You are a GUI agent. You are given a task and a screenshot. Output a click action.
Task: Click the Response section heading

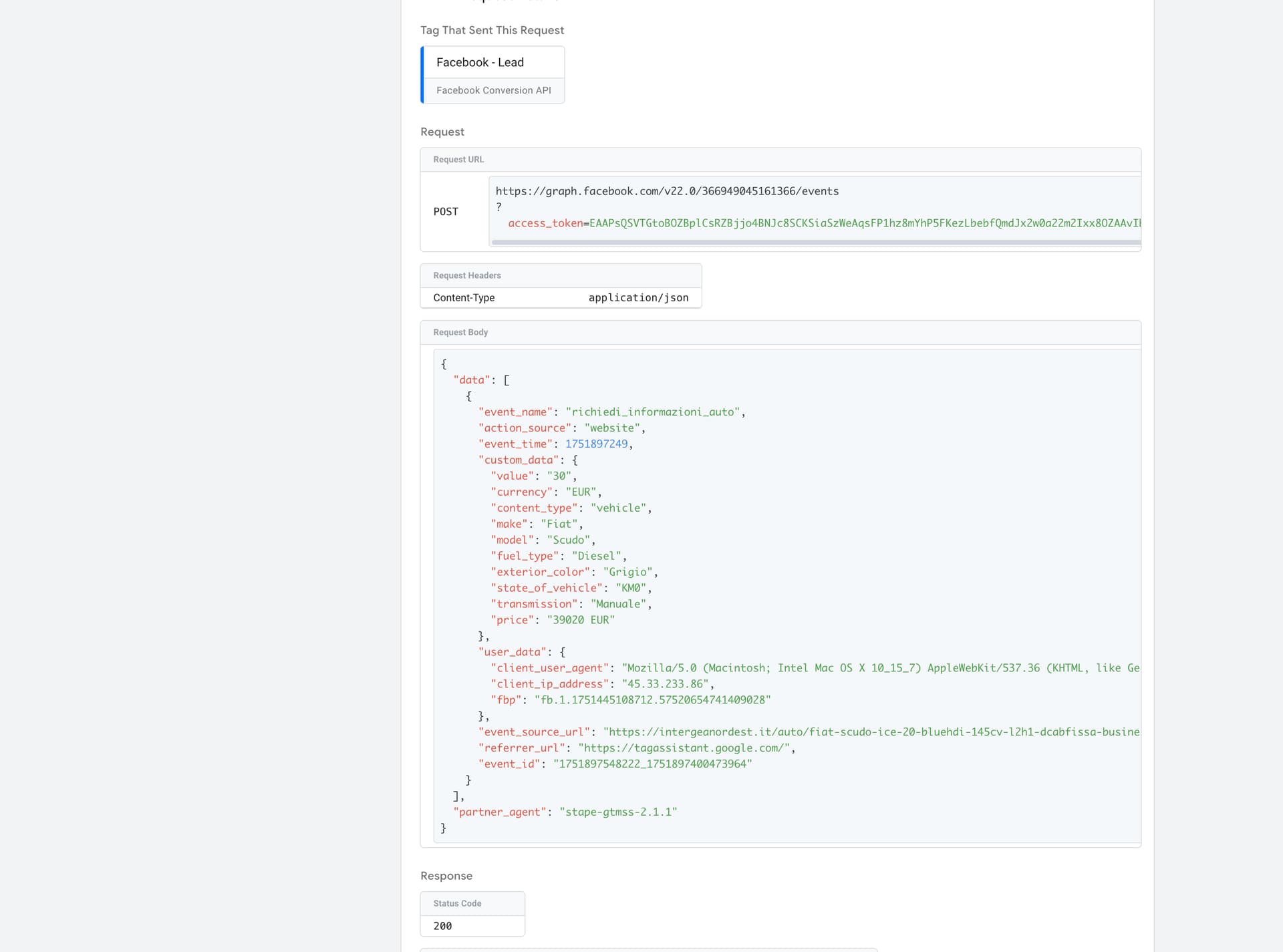coord(446,877)
